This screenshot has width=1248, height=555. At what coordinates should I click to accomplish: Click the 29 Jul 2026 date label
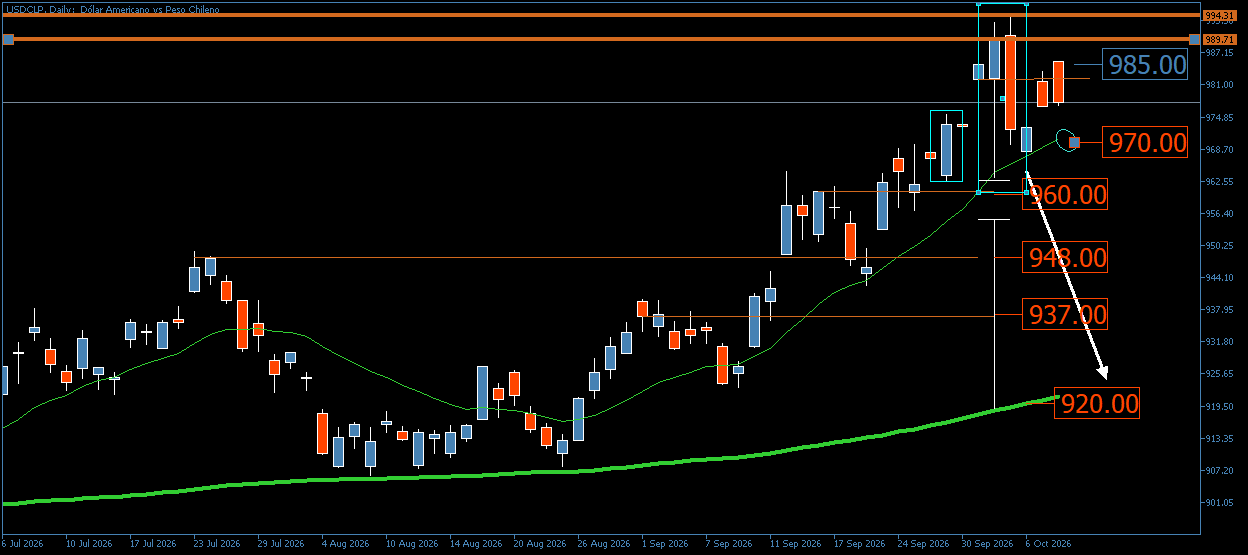(280, 544)
